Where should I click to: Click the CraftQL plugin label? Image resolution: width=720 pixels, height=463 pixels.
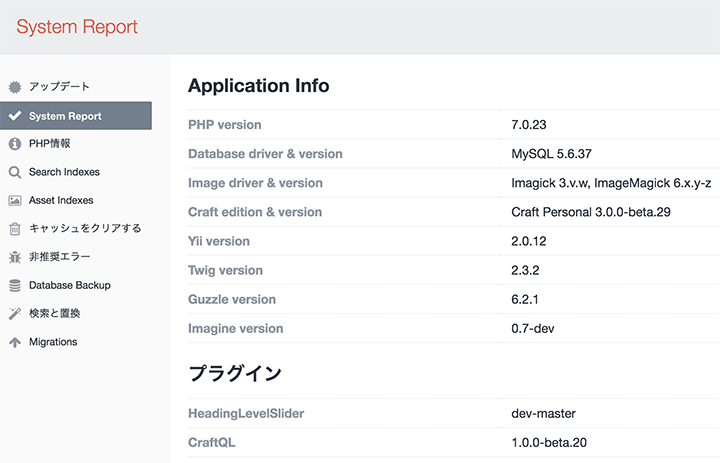point(211,442)
